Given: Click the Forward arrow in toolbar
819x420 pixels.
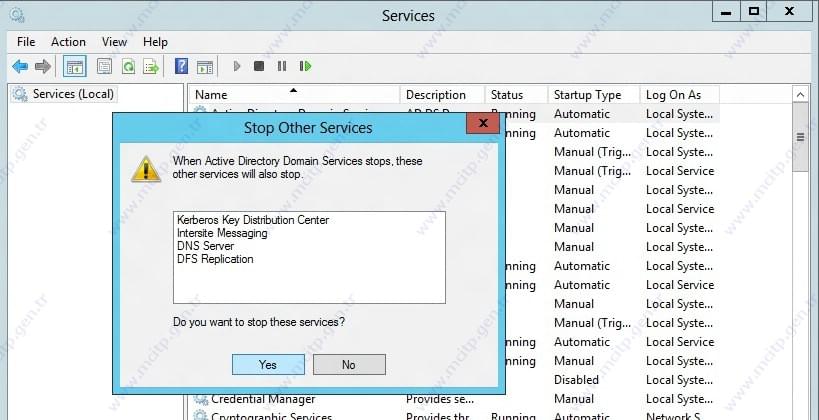Looking at the screenshot, I should pyautogui.click(x=43, y=66).
